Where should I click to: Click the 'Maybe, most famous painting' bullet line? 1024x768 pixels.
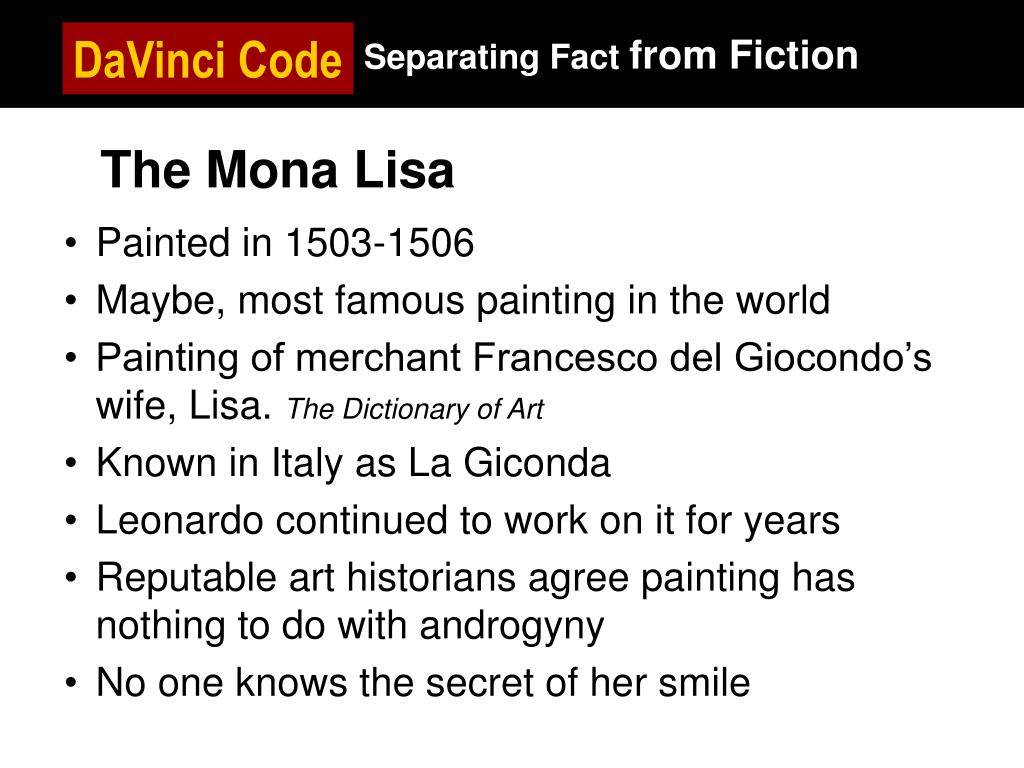click(x=463, y=301)
